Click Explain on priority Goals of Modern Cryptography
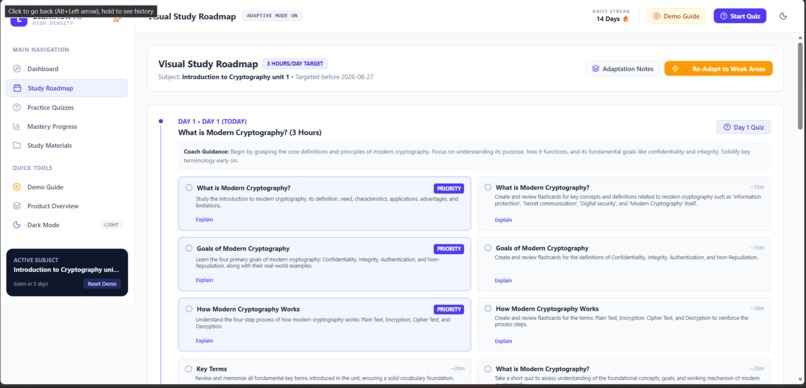This screenshot has width=806, height=388. (x=204, y=280)
